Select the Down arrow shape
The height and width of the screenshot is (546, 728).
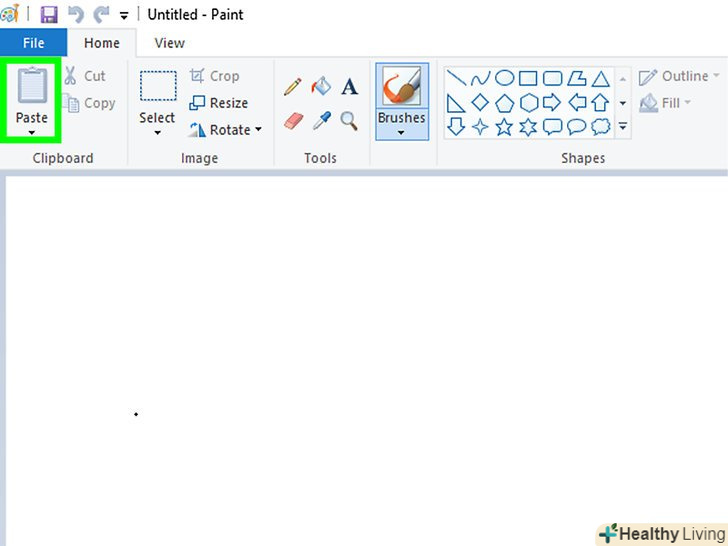[456, 126]
